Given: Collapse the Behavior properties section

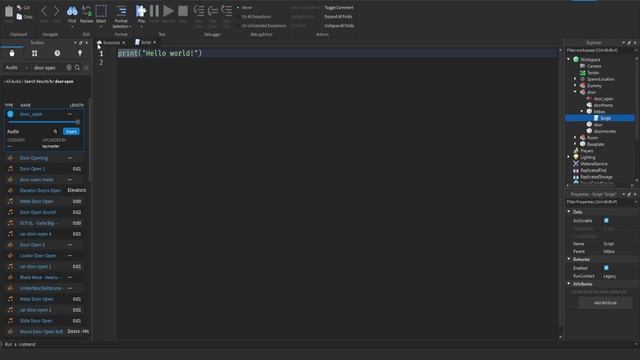Looking at the screenshot, I should tap(569, 259).
